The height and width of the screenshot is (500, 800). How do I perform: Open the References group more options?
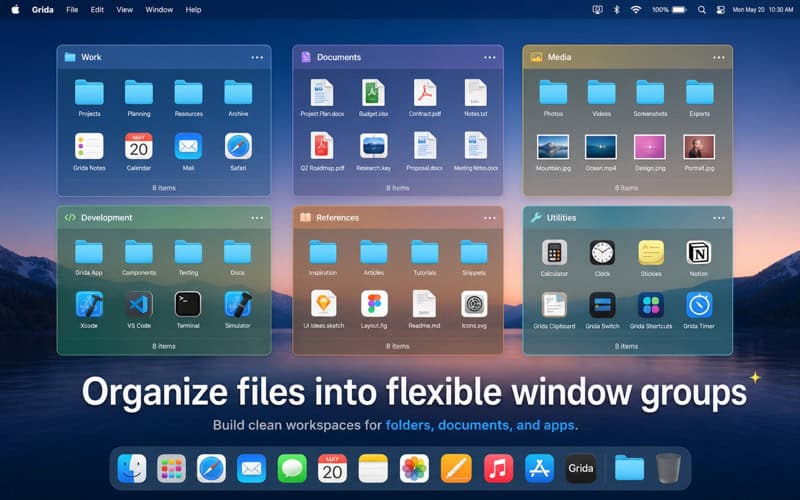pos(490,218)
